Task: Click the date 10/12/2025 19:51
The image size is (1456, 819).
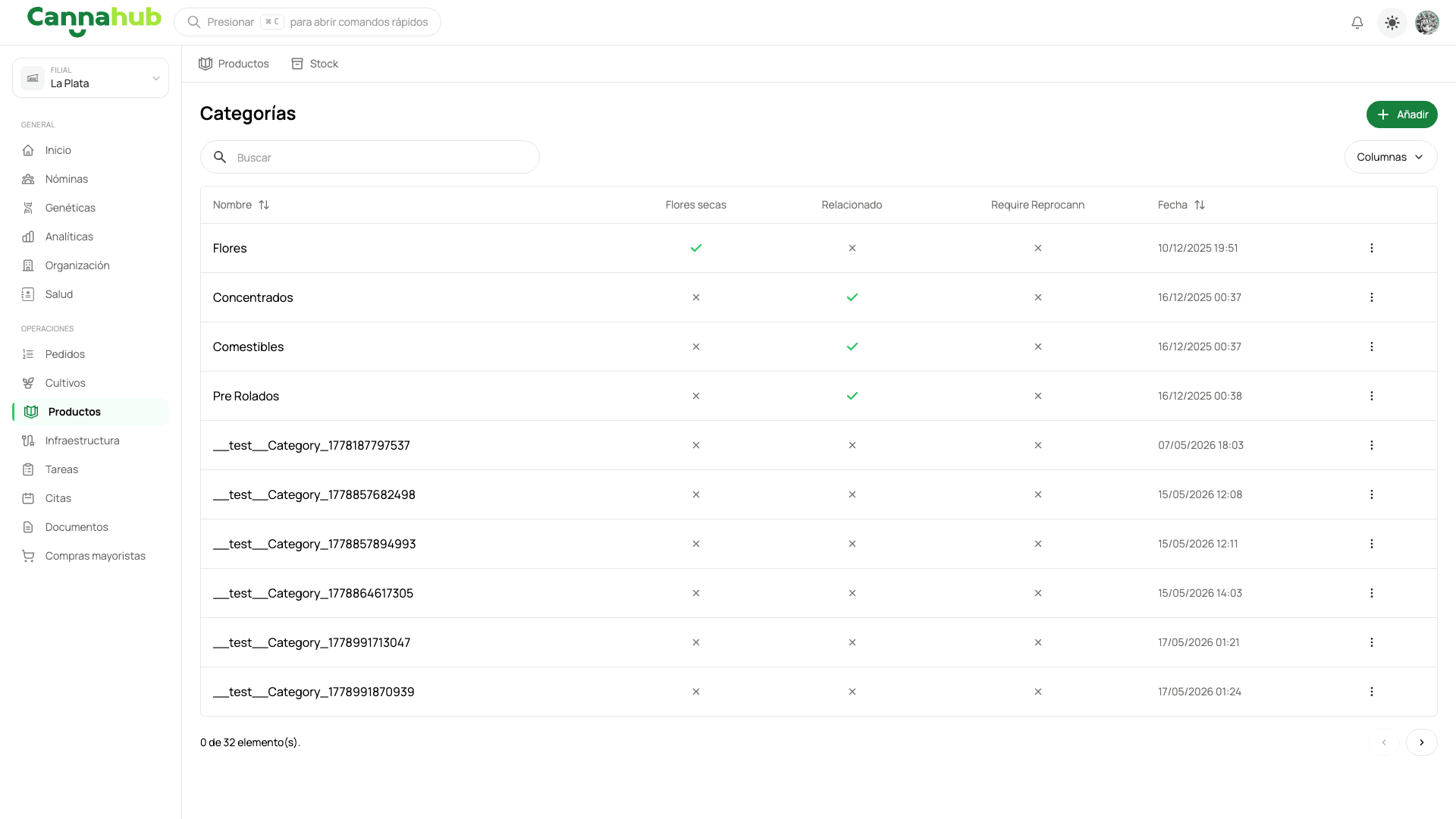Action: coord(1197,248)
